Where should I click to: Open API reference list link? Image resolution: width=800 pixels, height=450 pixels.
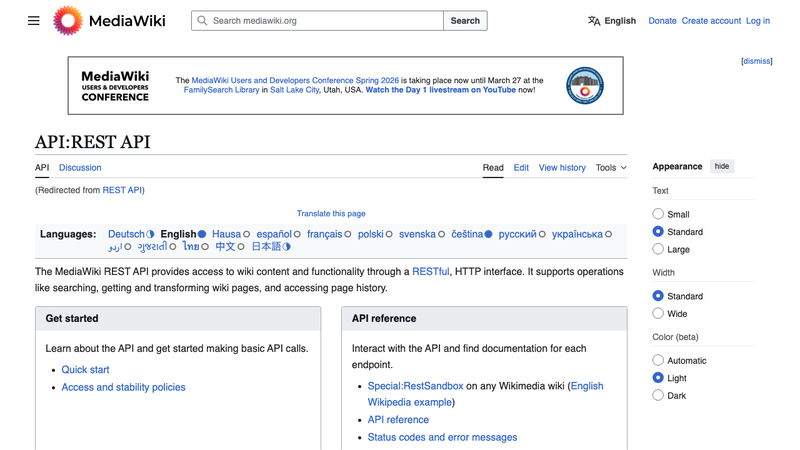(x=398, y=420)
